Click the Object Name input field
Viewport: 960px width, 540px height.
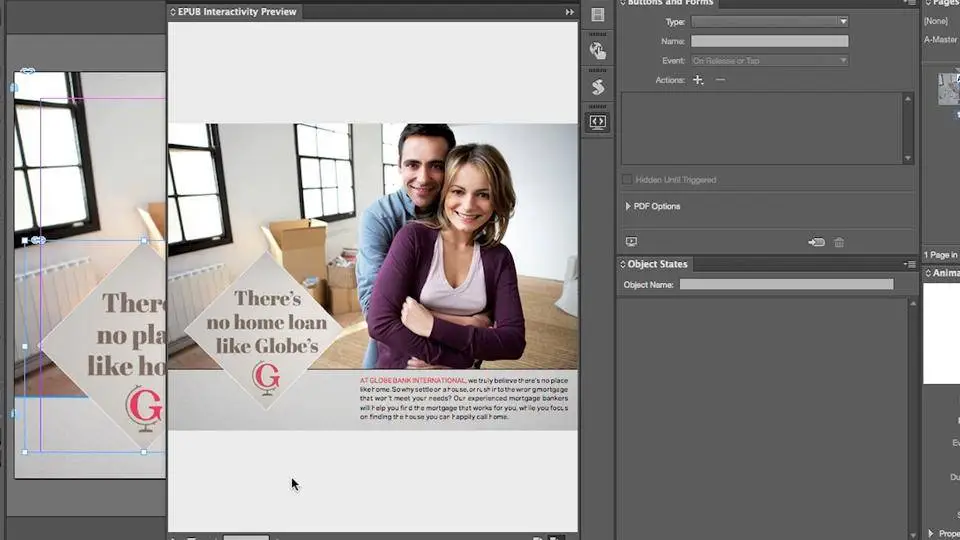tap(786, 284)
